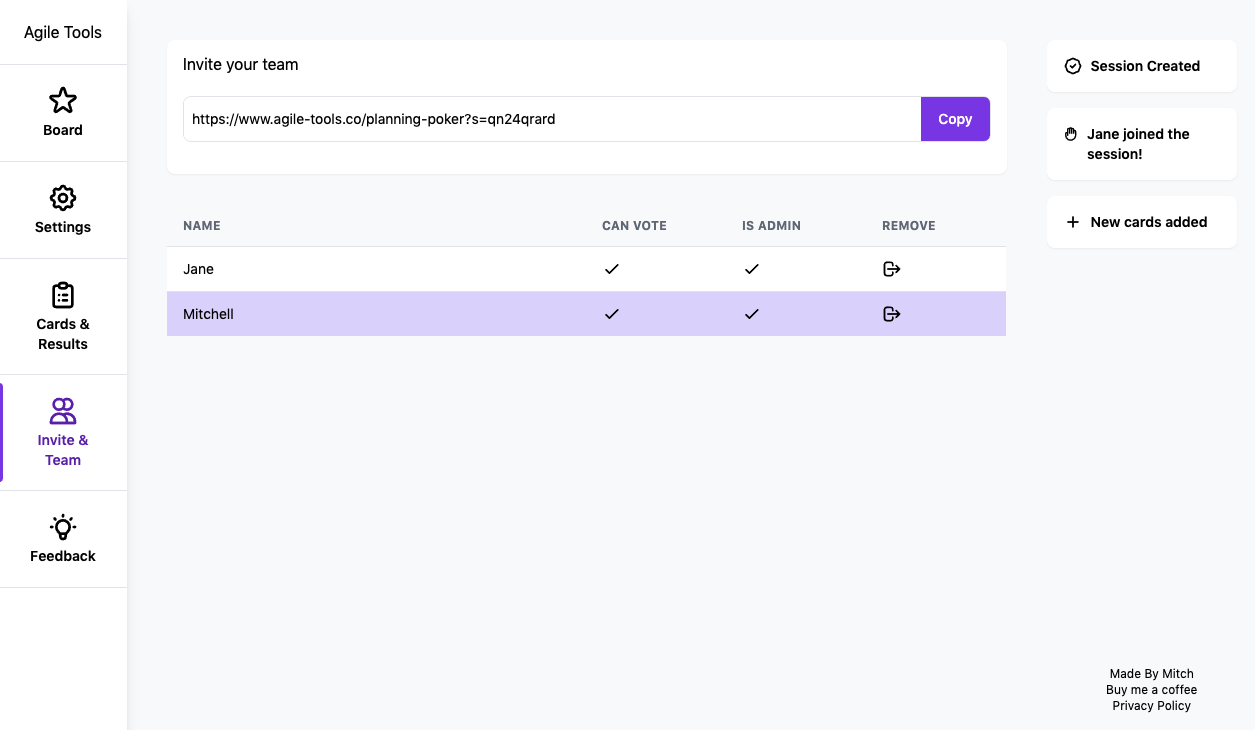This screenshot has height=730, width=1255.
Task: Open the Feedback label in the sidebar
Action: (63, 556)
